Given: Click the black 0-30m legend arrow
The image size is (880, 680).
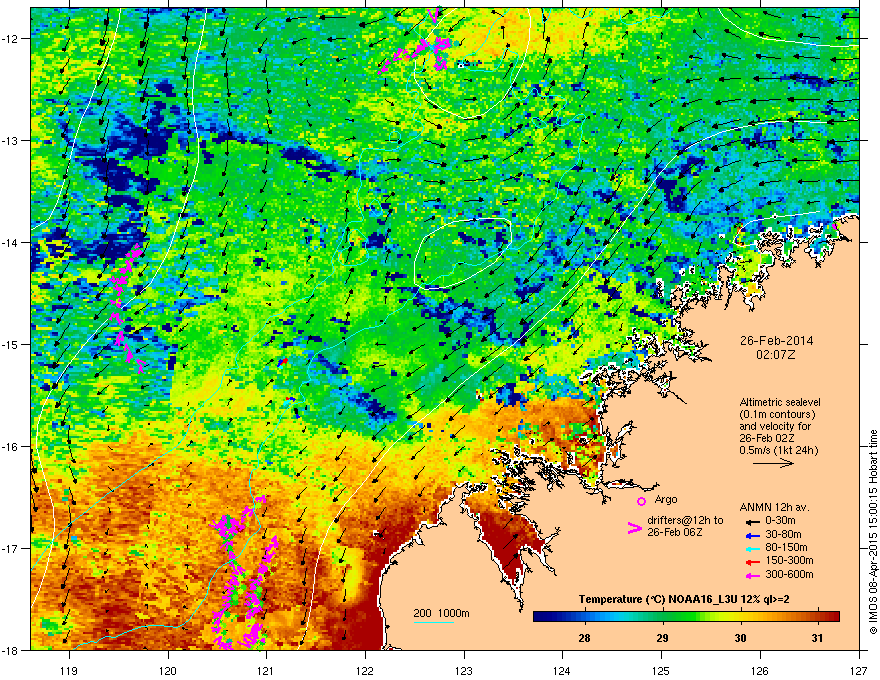Looking at the screenshot, I should pos(751,522).
